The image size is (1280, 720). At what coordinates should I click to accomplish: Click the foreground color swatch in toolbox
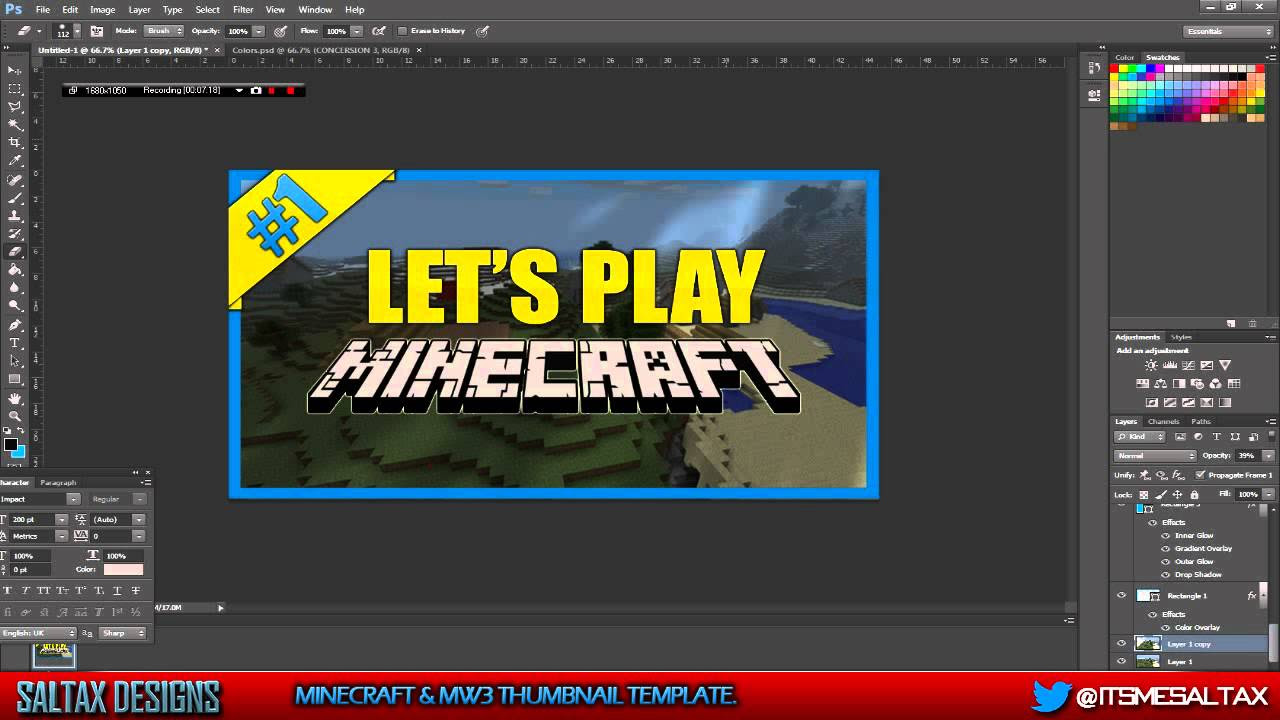click(10, 444)
